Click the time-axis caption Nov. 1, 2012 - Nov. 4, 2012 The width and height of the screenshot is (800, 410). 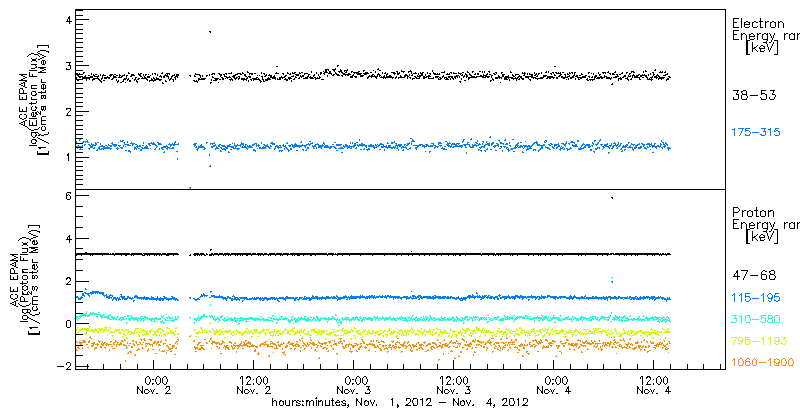pos(399,402)
